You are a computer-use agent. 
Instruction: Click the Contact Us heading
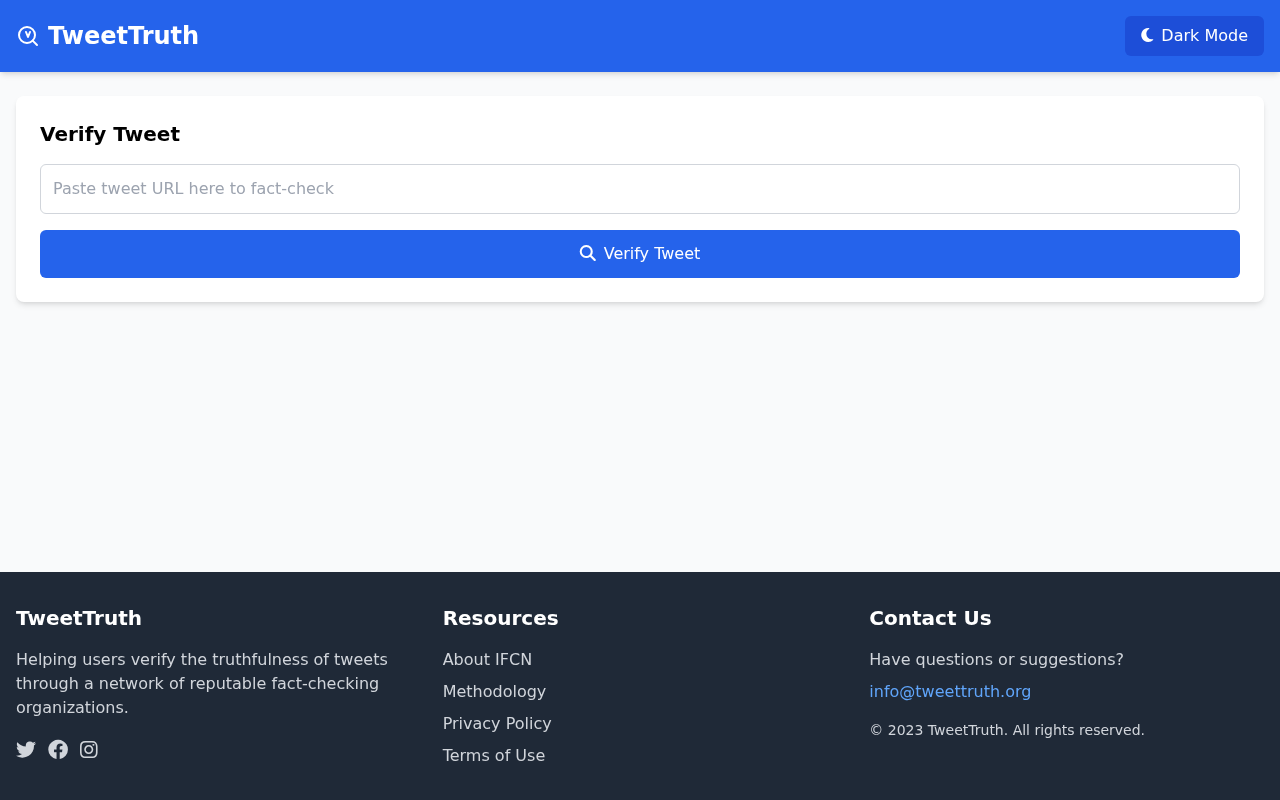click(930, 618)
